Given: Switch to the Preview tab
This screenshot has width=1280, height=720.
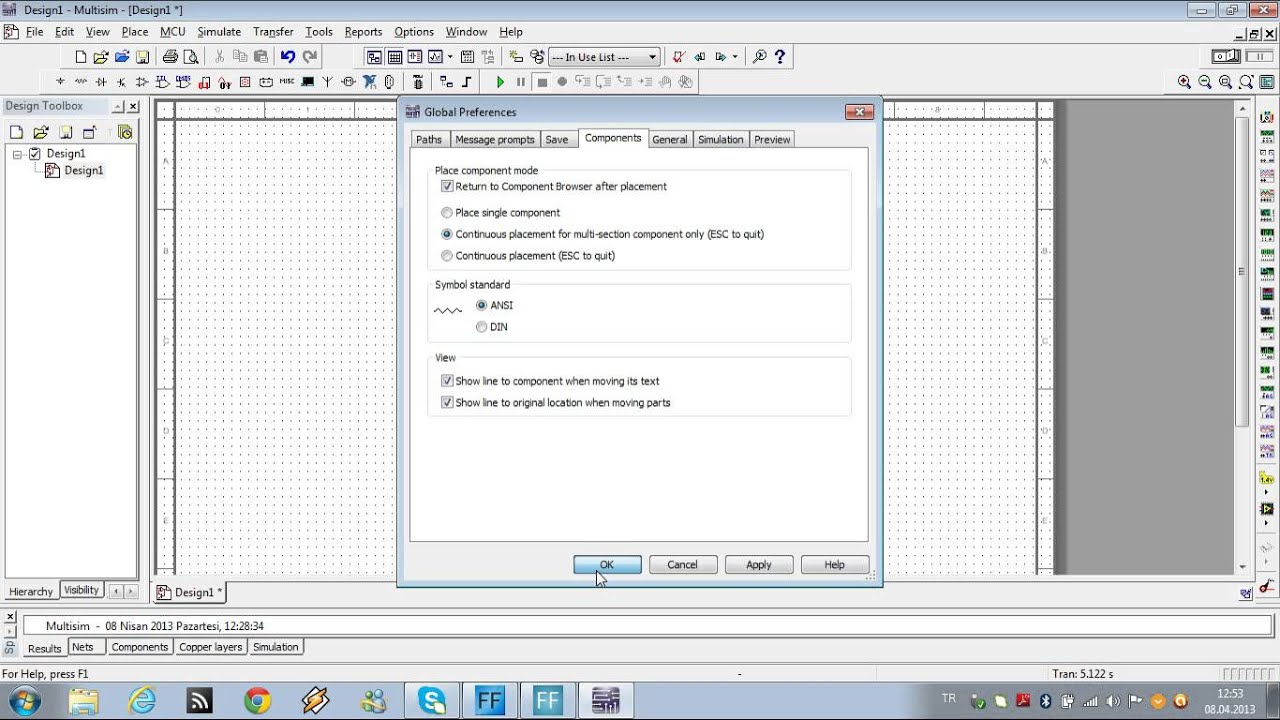Looking at the screenshot, I should tap(772, 140).
